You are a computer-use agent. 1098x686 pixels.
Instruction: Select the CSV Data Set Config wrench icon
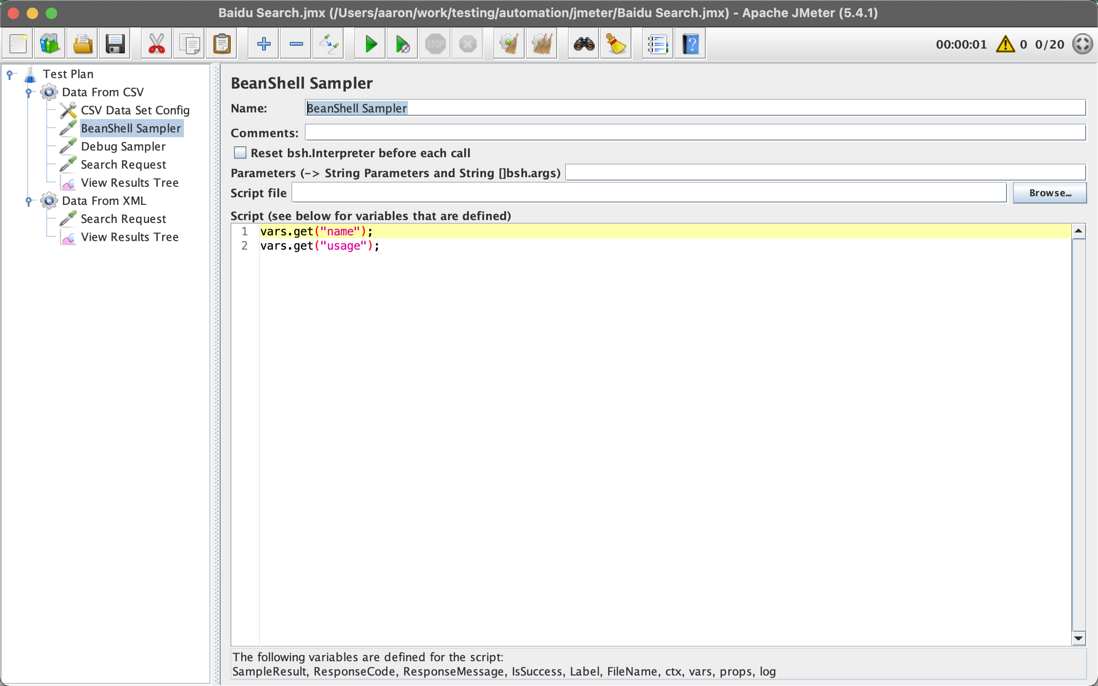68,110
